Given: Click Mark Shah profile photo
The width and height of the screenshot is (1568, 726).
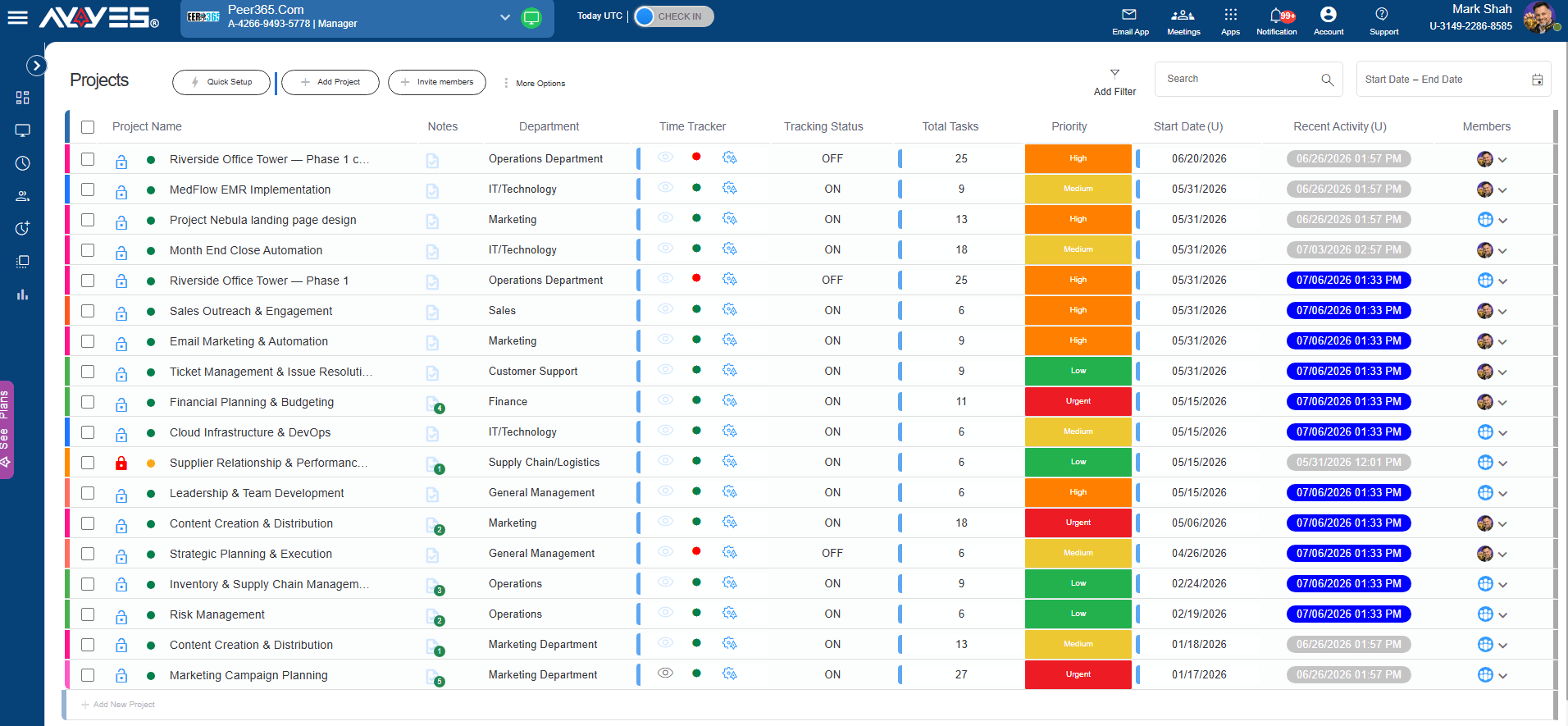Looking at the screenshot, I should click(1538, 17).
